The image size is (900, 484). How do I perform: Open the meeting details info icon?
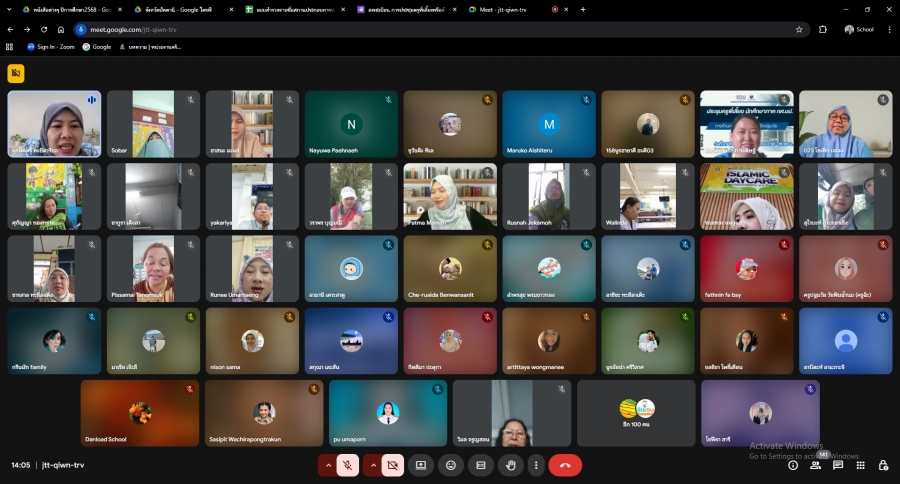[x=793, y=465]
